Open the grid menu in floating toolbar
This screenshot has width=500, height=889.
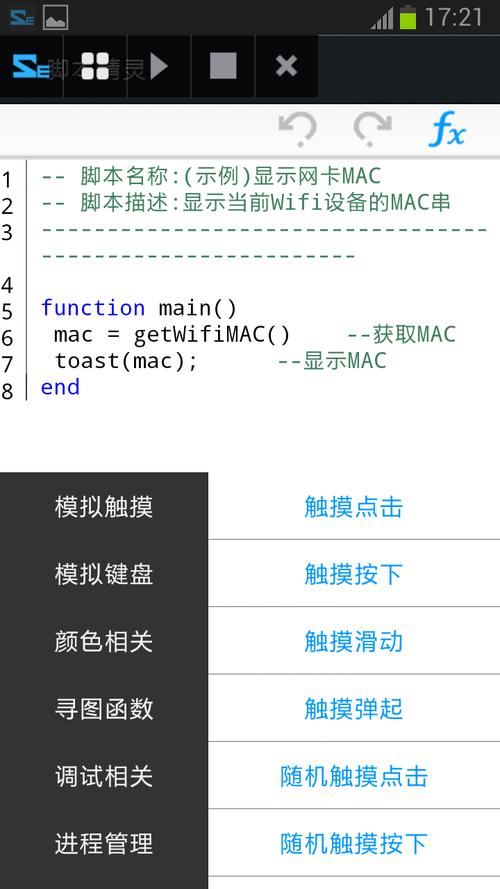pyautogui.click(x=95, y=67)
